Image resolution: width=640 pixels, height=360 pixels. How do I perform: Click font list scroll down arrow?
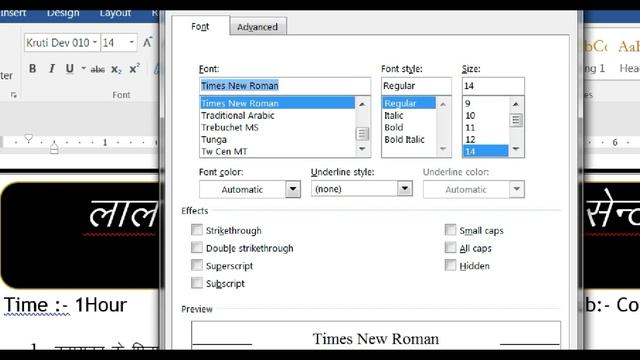362,149
